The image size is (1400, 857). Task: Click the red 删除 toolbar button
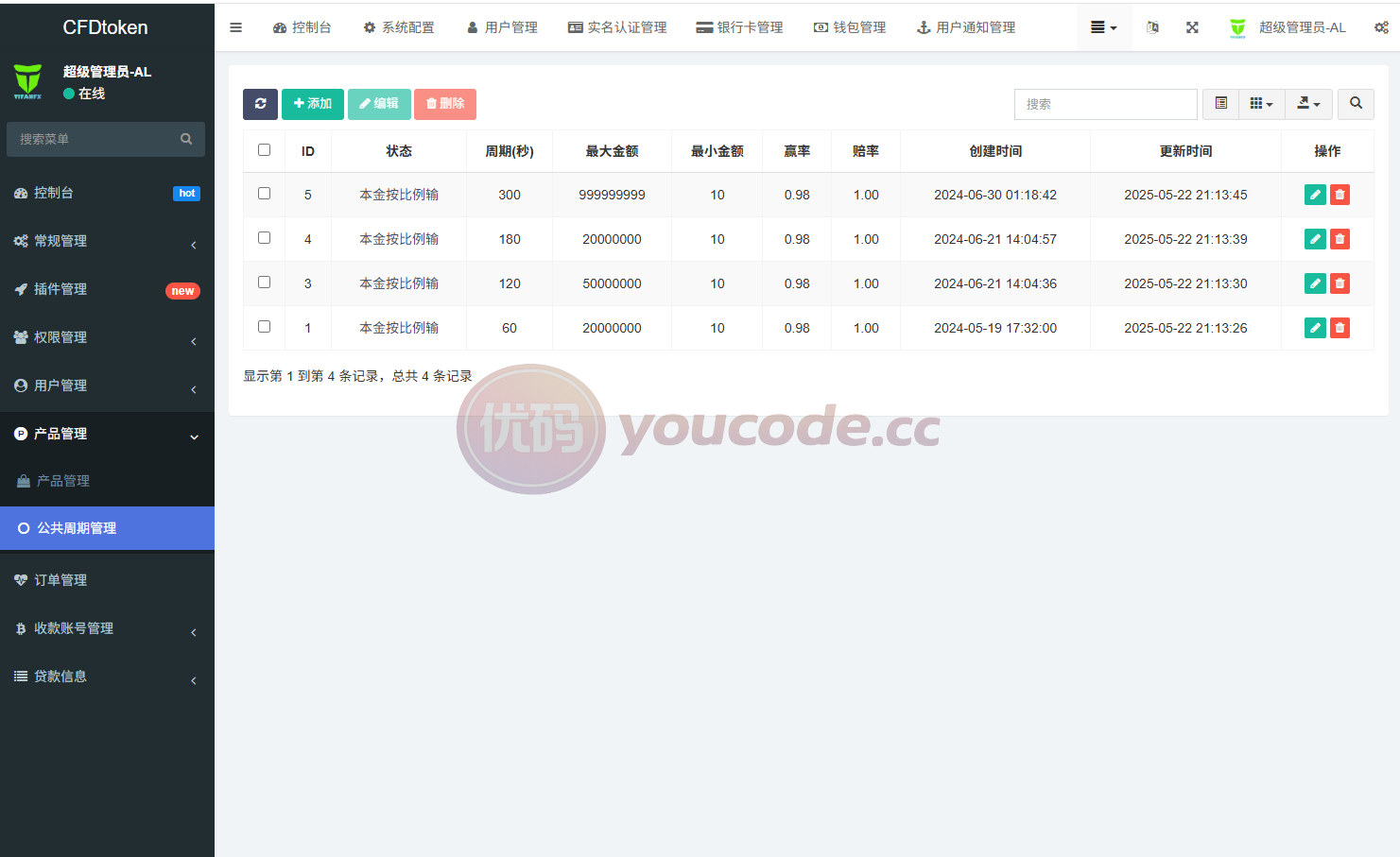[445, 104]
